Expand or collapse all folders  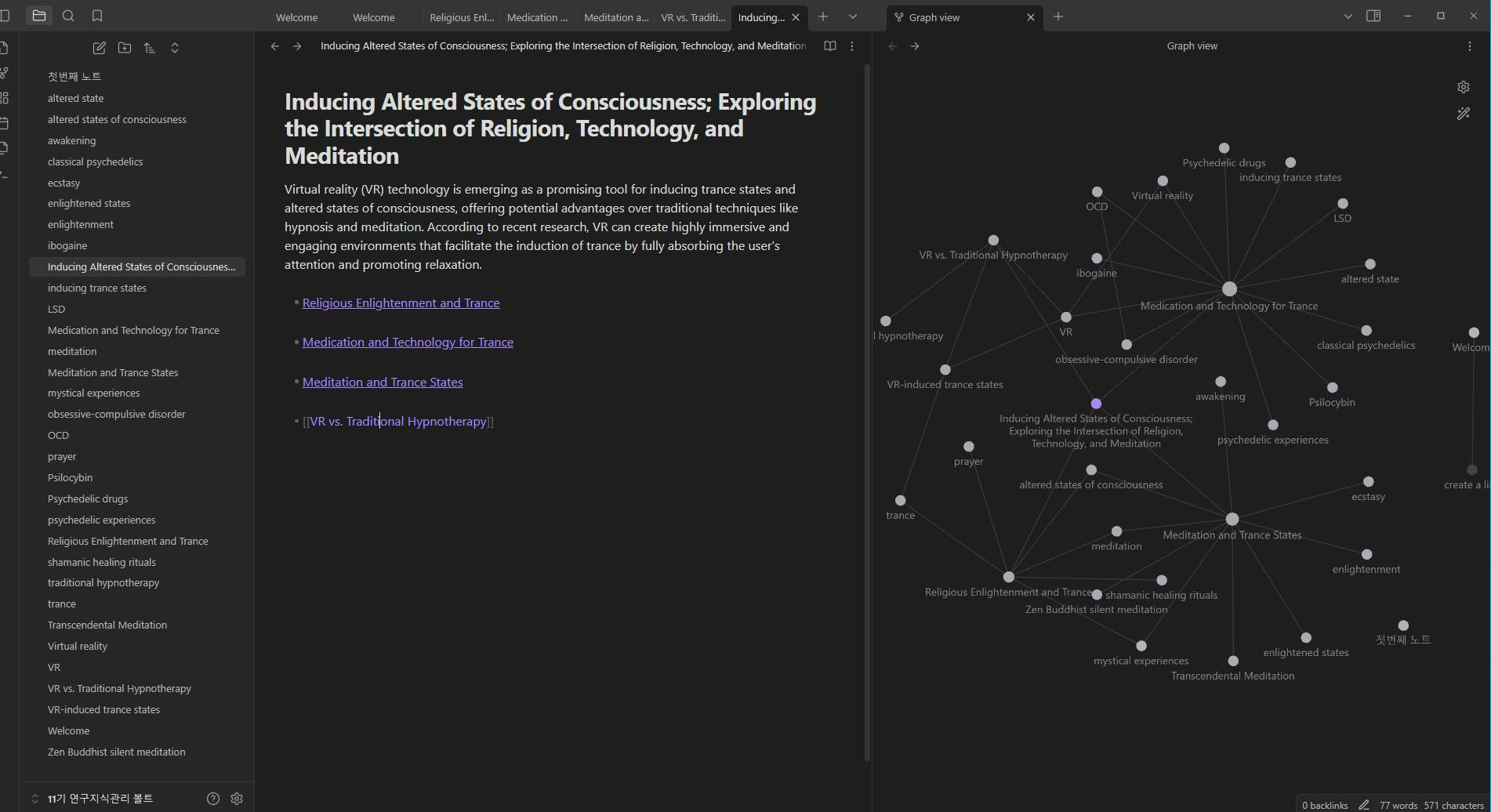click(x=175, y=48)
